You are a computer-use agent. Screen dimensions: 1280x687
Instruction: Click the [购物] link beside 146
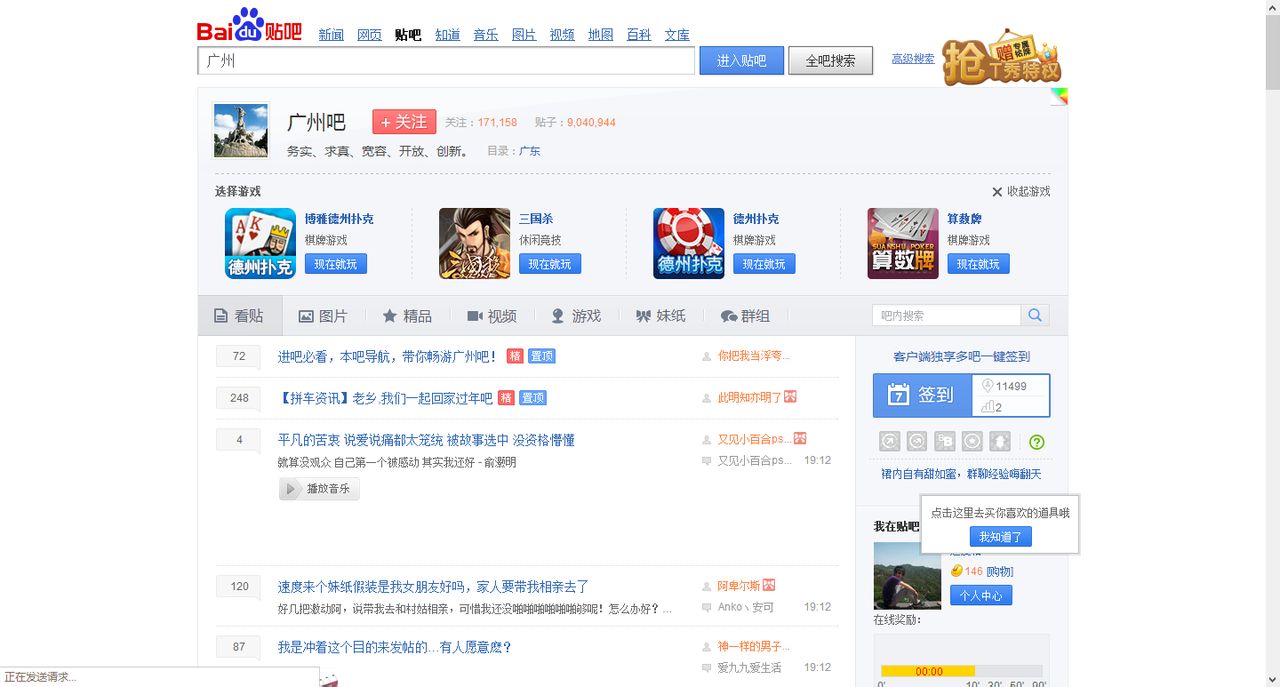click(x=1000, y=571)
